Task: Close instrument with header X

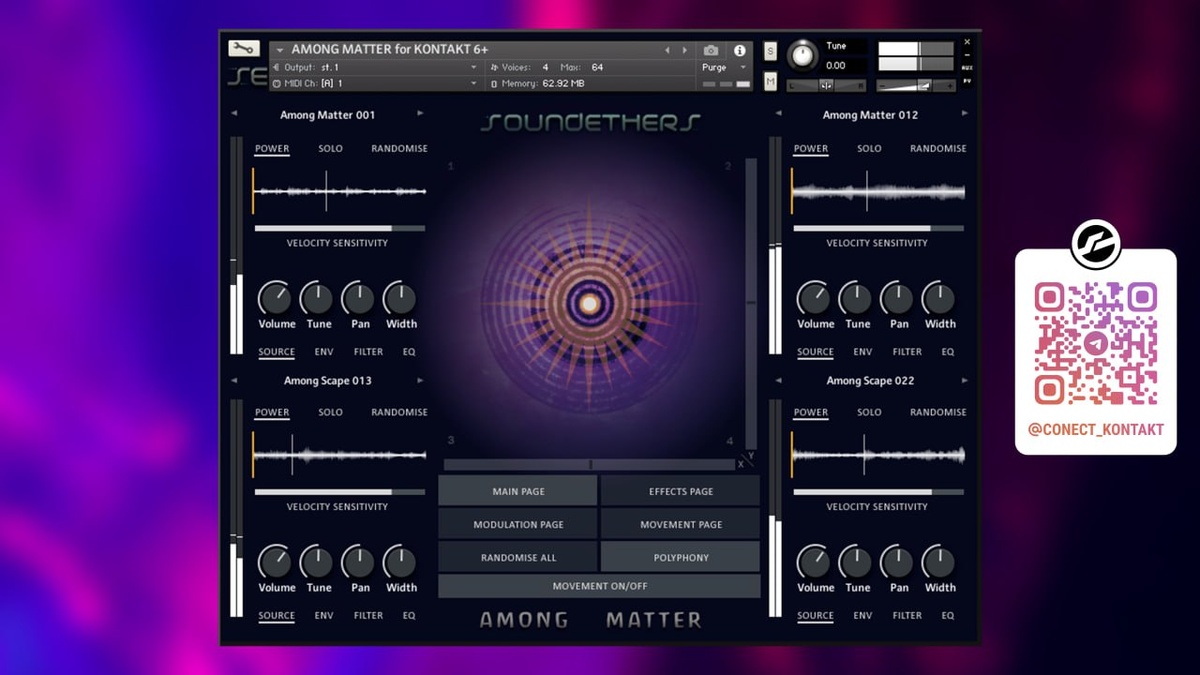Action: click(x=967, y=43)
